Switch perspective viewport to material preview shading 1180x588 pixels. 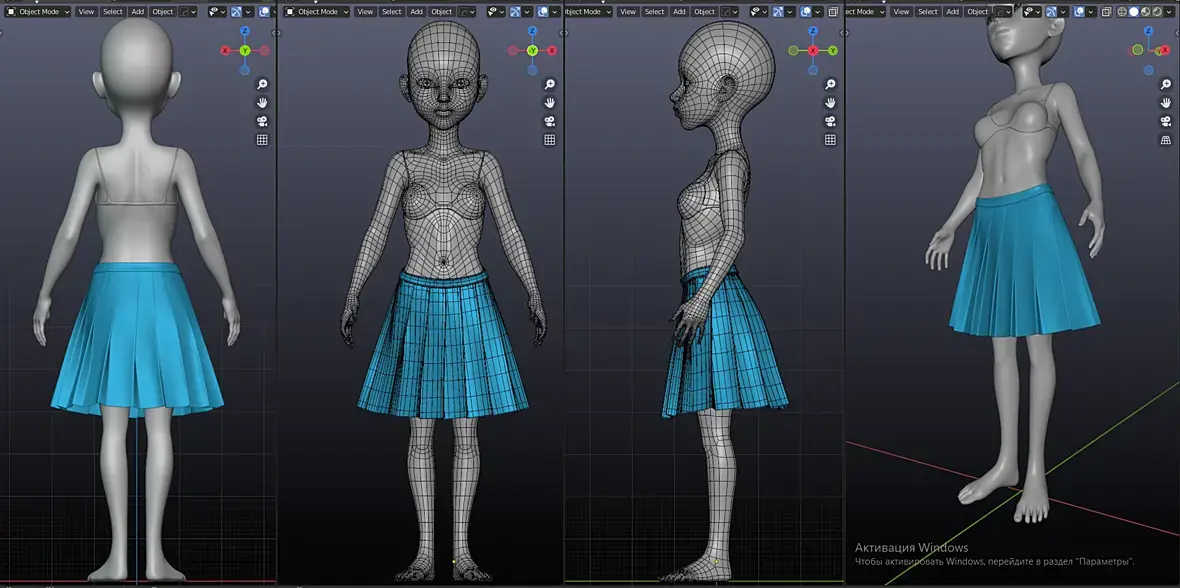click(x=1145, y=11)
